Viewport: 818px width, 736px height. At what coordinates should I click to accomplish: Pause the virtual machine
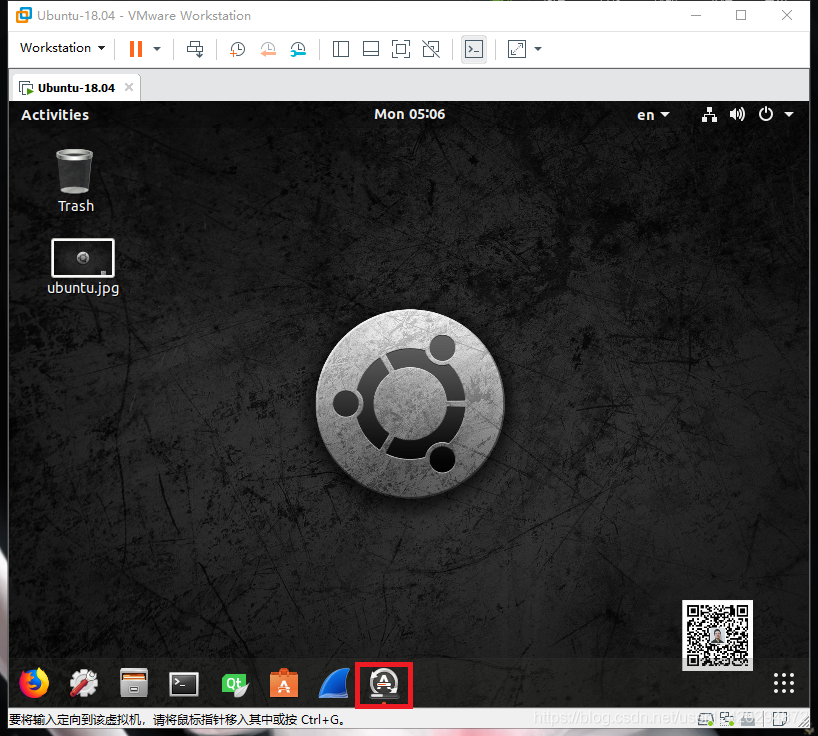[x=136, y=49]
